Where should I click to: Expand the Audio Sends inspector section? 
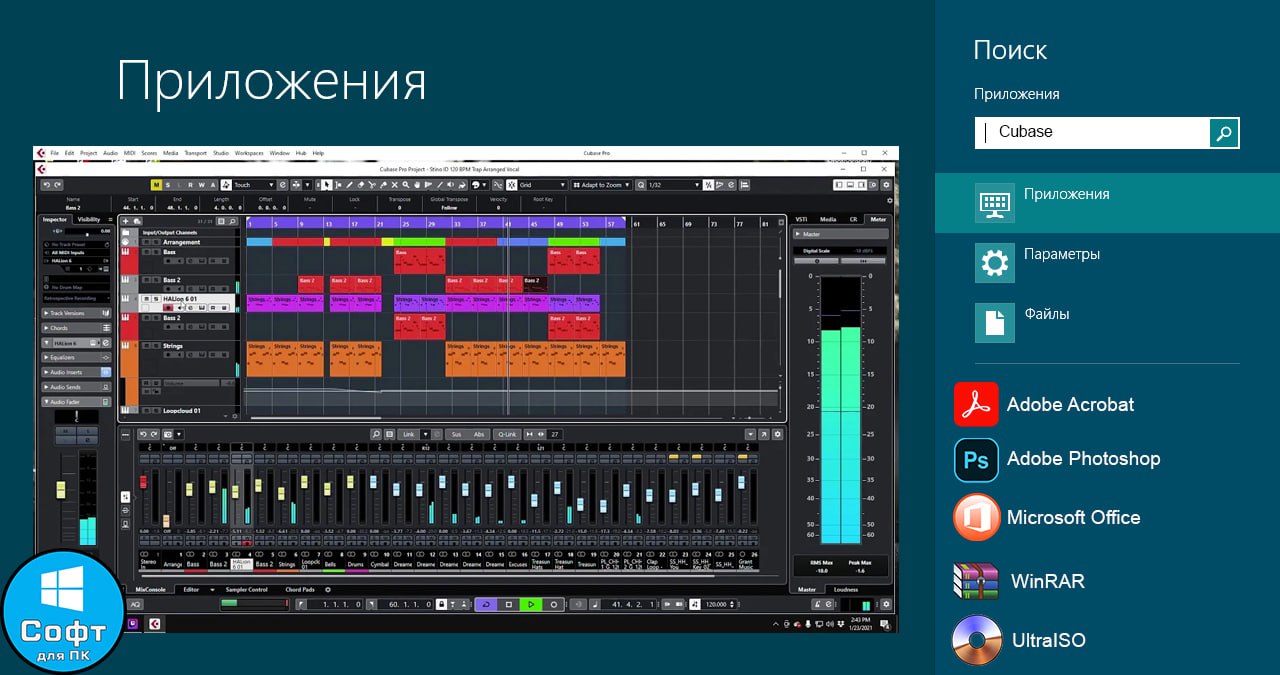77,387
